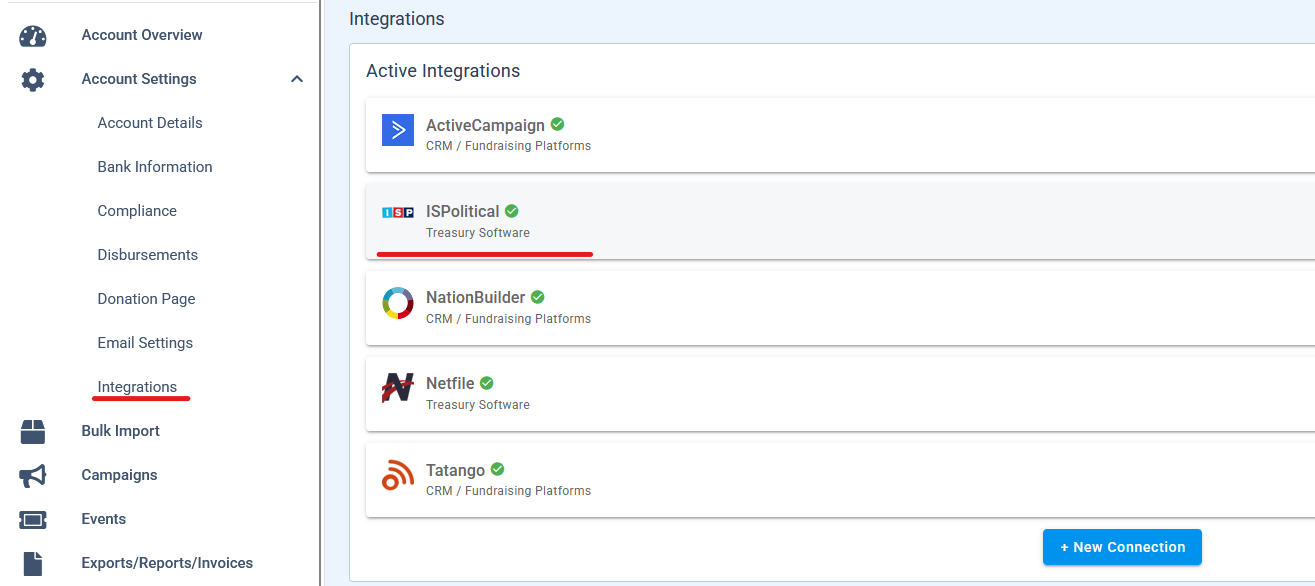Open the ActiveCampaign integration name
The width and height of the screenshot is (1315, 586).
pyautogui.click(x=485, y=126)
